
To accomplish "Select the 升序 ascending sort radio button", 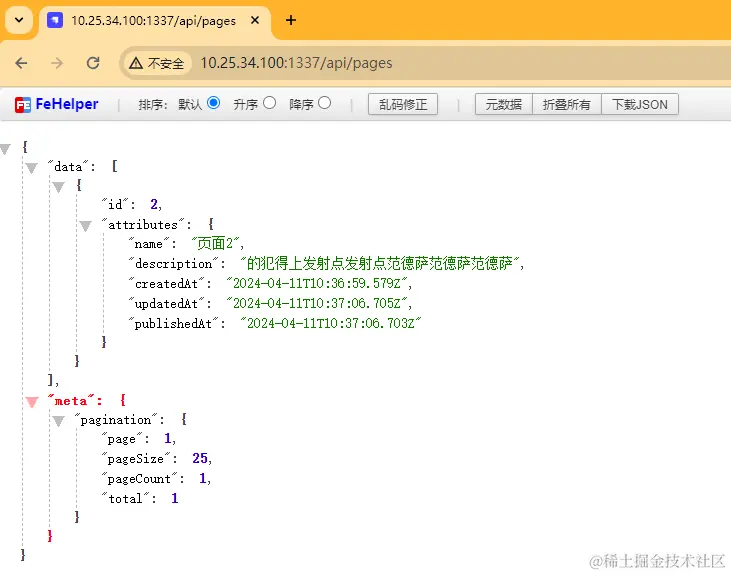I will (269, 103).
